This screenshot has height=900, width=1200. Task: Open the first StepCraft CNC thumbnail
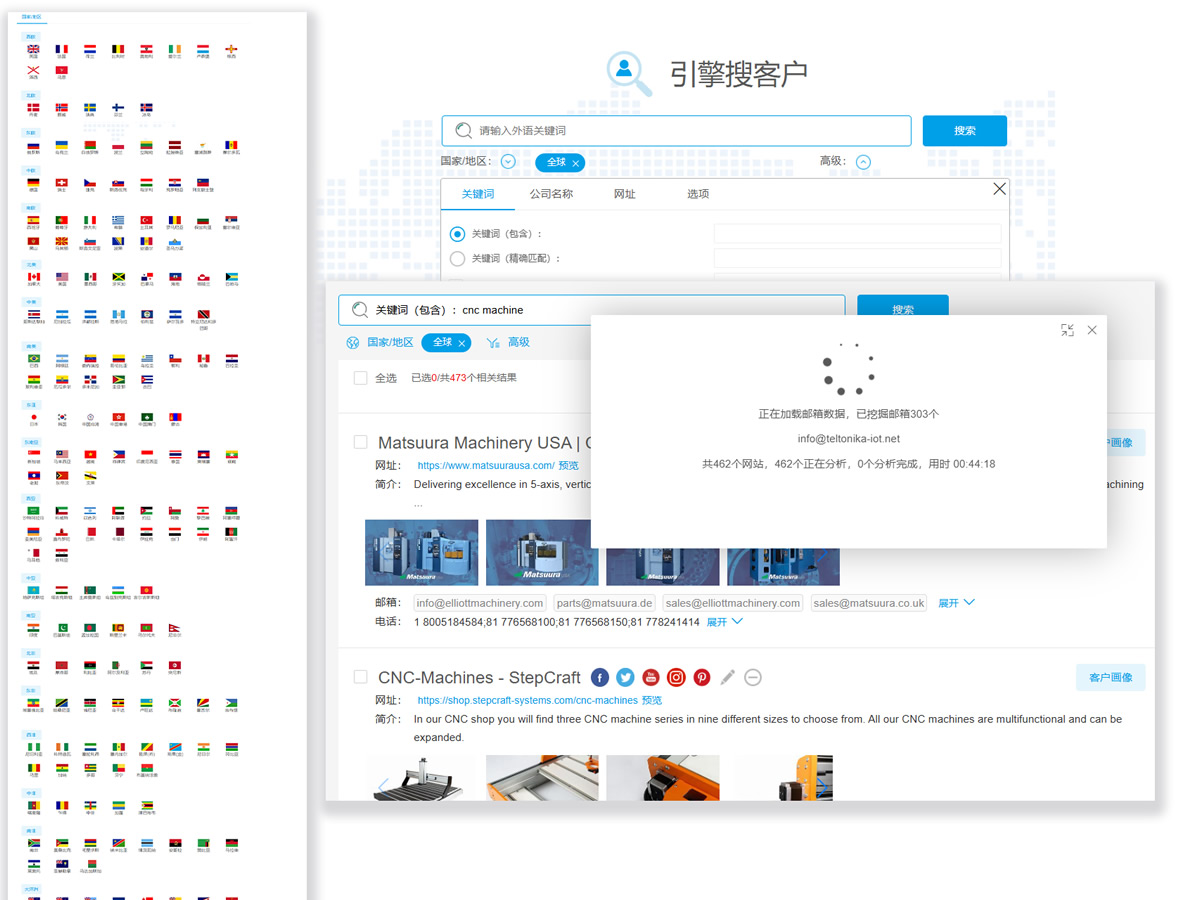point(422,777)
